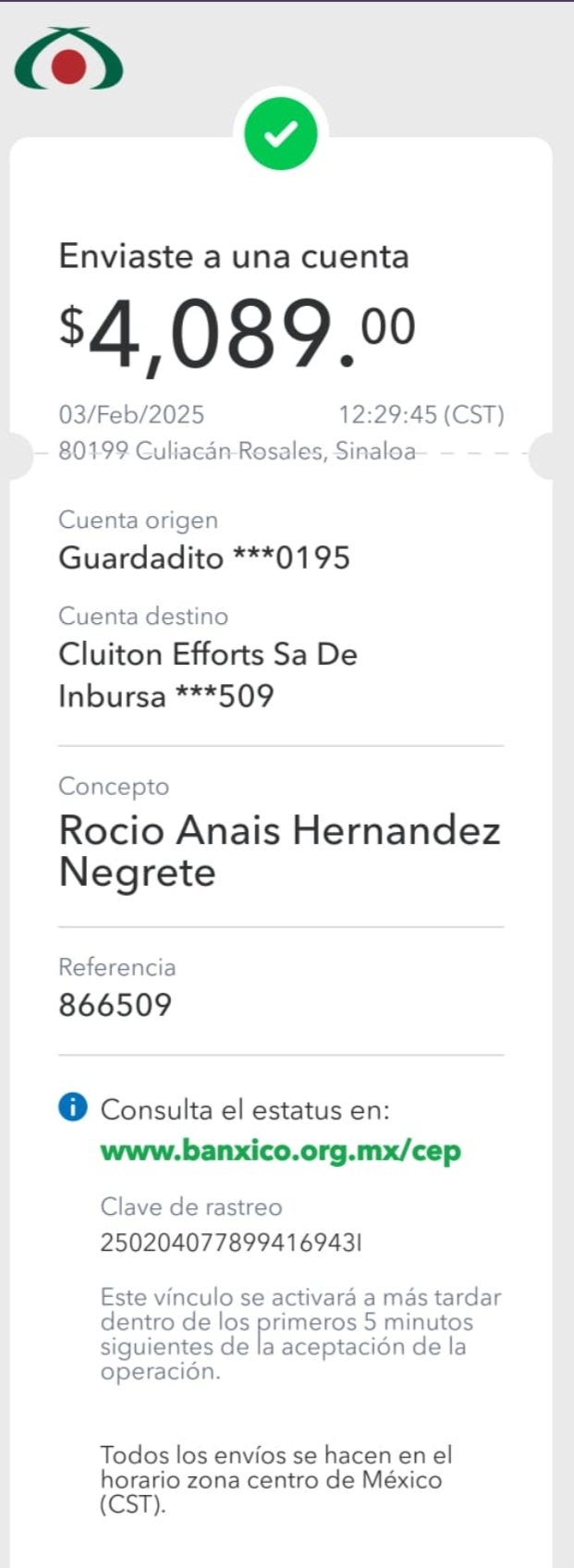This screenshot has width=574, height=1568.
Task: Tap the Concepto label
Action: pos(114,787)
